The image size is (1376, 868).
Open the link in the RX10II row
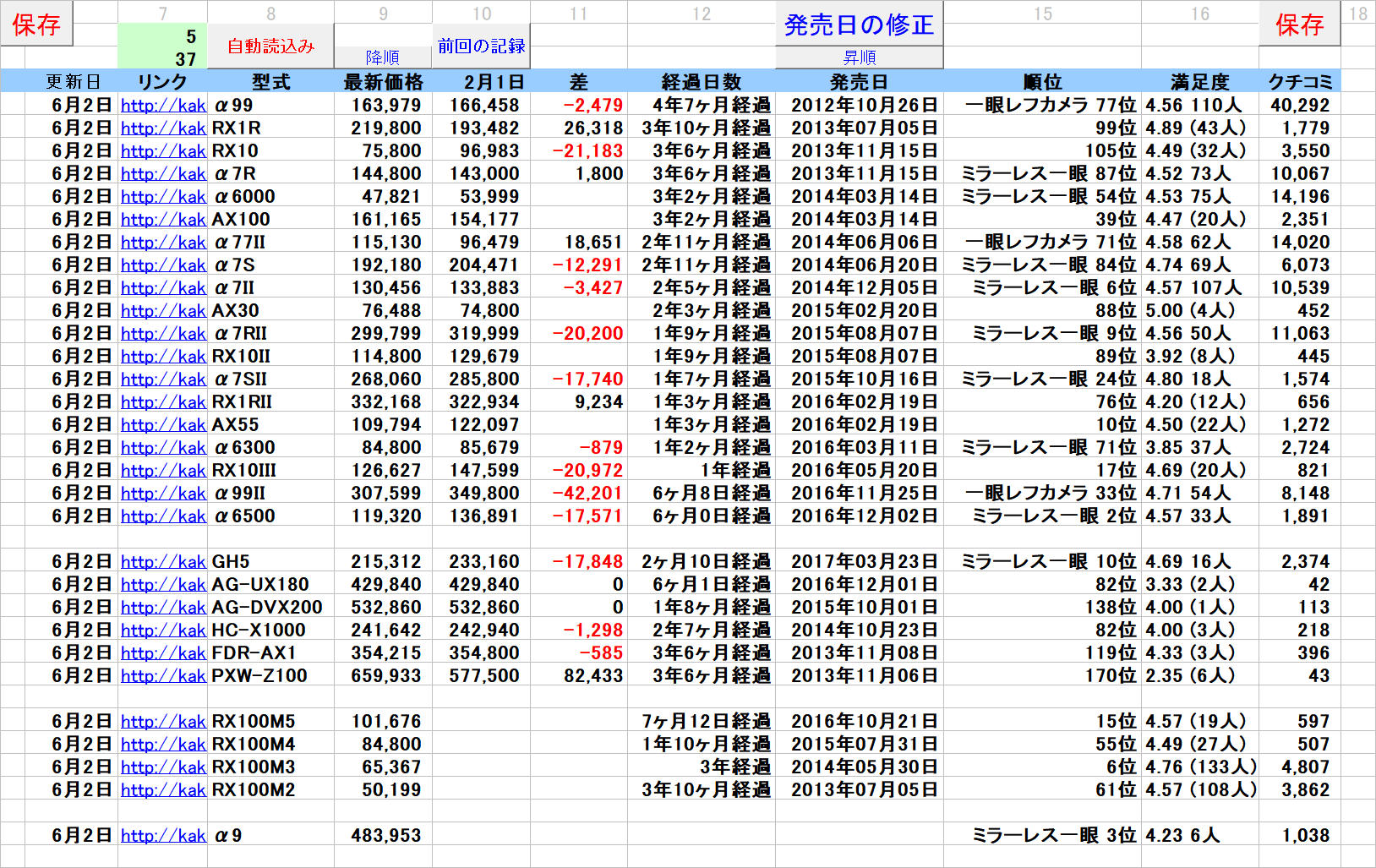click(163, 357)
